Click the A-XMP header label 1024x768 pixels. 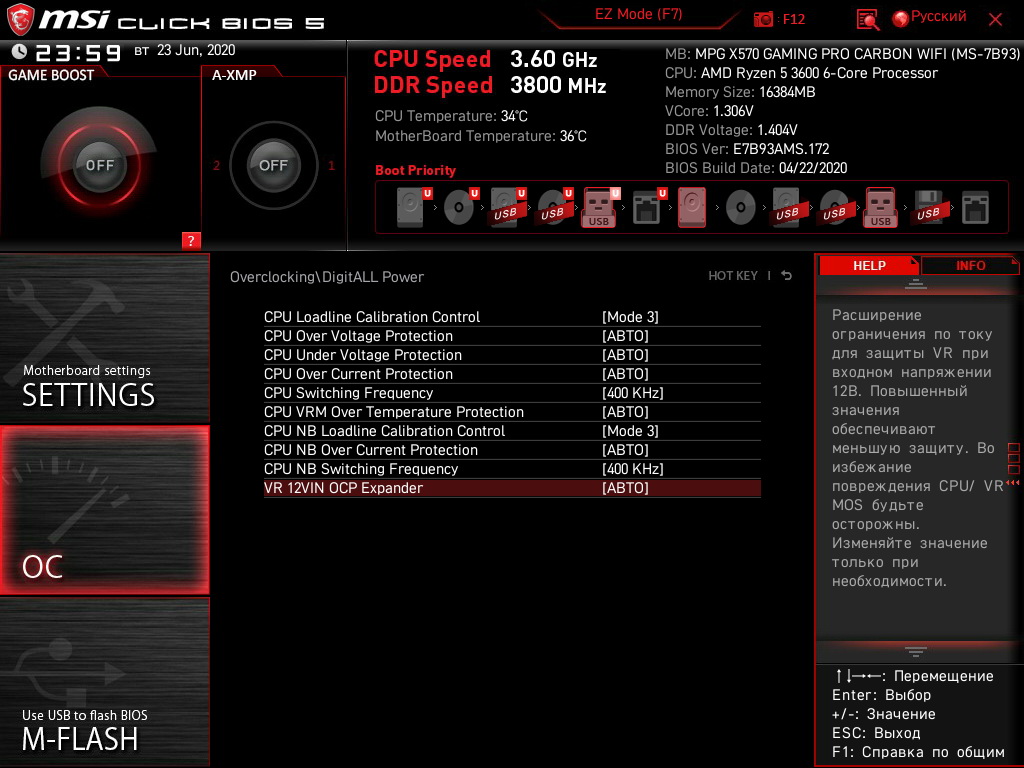(234, 75)
